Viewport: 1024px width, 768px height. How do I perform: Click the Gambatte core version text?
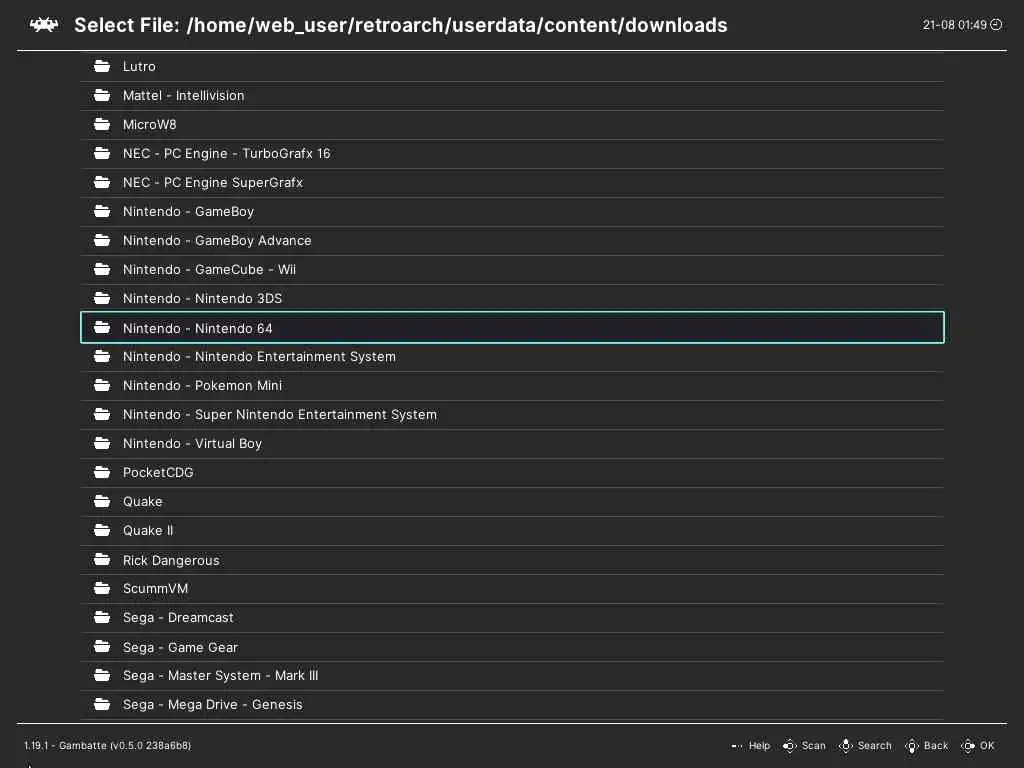coord(108,745)
